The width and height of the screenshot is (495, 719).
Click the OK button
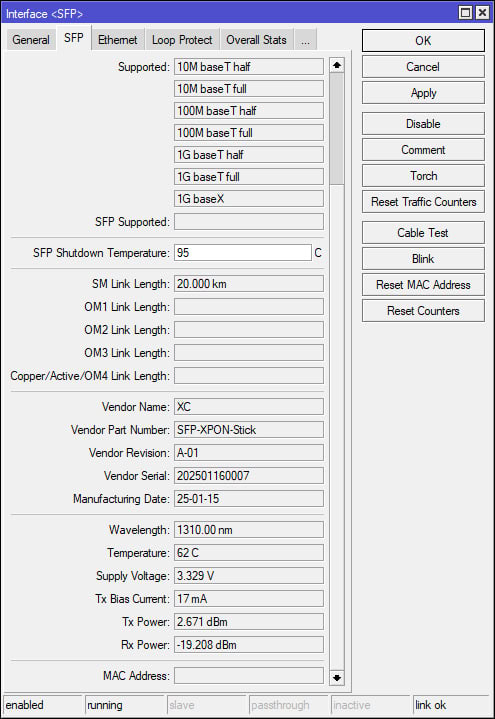click(x=423, y=41)
